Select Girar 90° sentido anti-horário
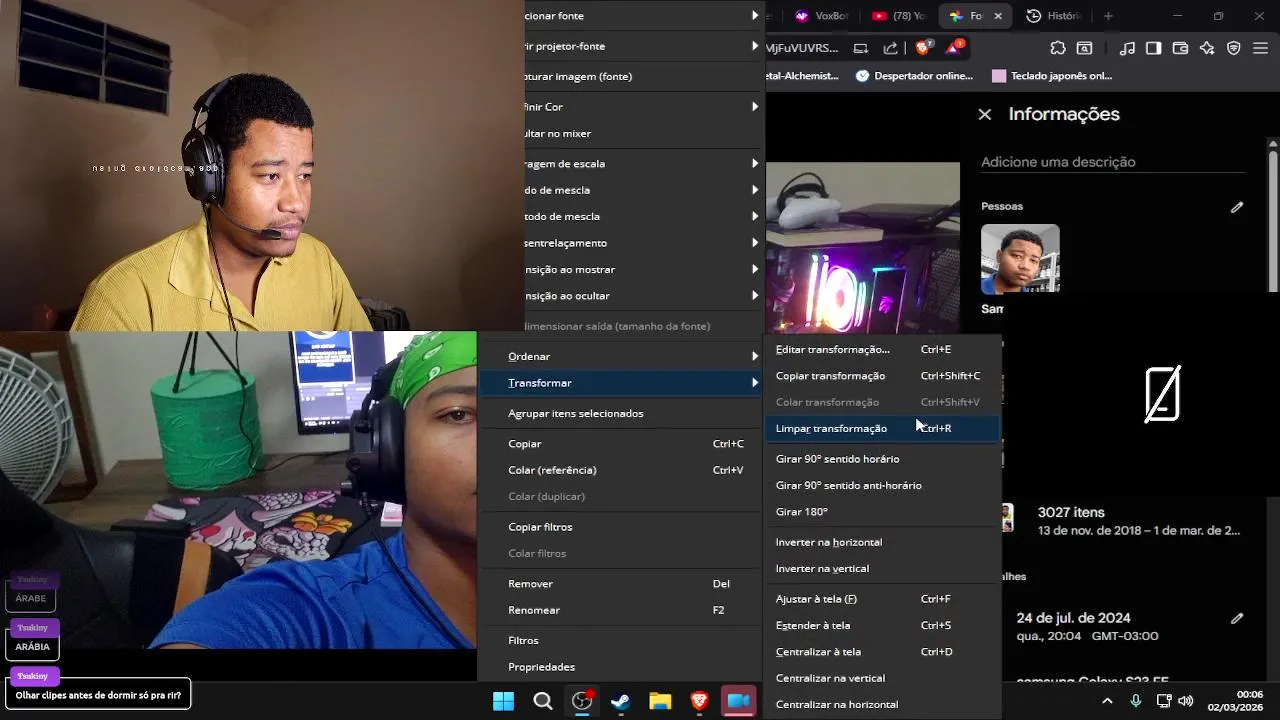Screen dimensions: 1280x720 [881, 485]
